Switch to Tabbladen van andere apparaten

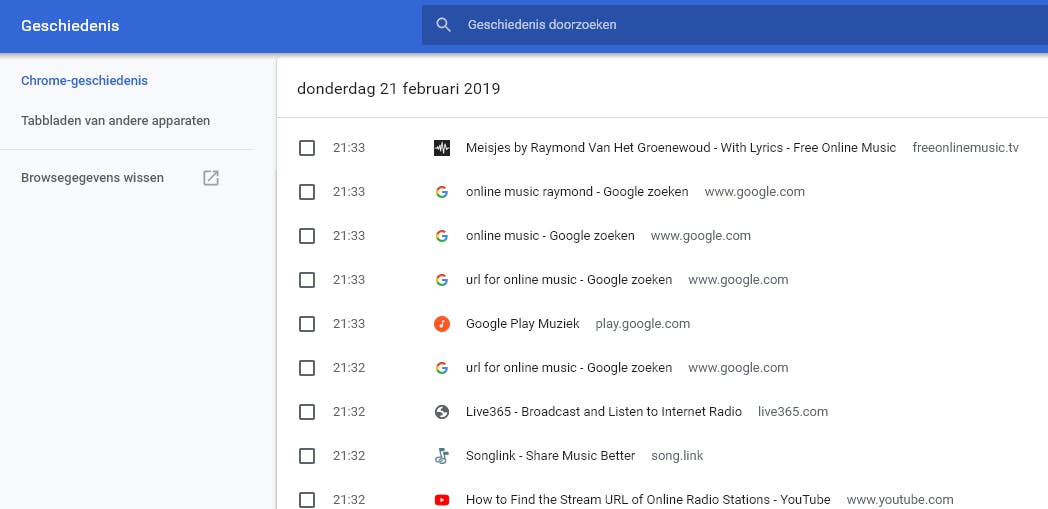[x=116, y=121]
